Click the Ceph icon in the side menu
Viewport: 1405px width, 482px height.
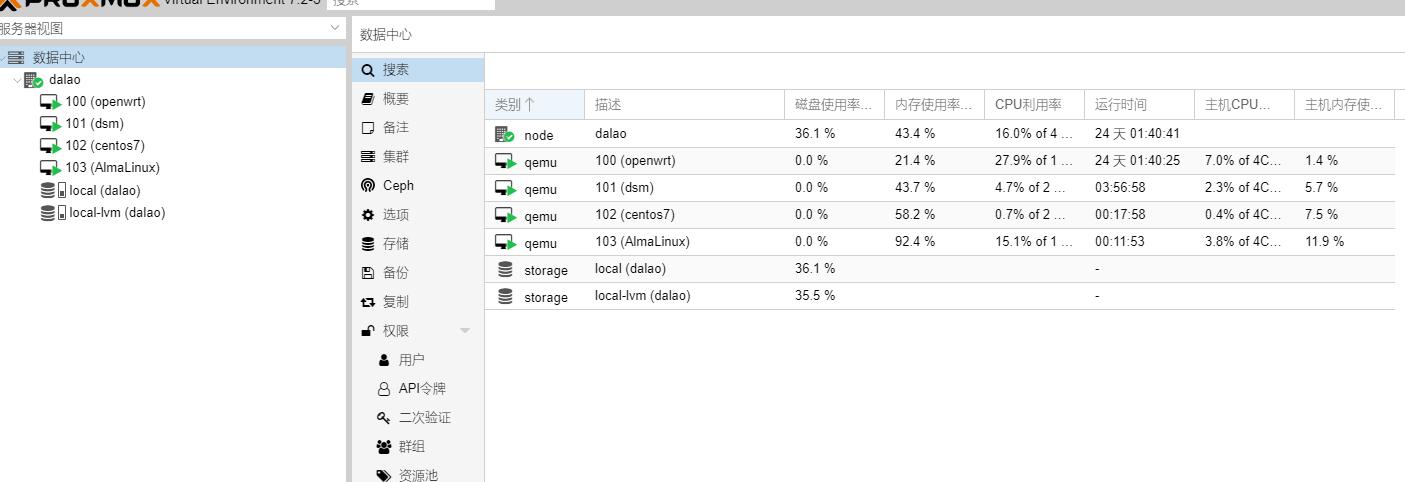point(368,185)
